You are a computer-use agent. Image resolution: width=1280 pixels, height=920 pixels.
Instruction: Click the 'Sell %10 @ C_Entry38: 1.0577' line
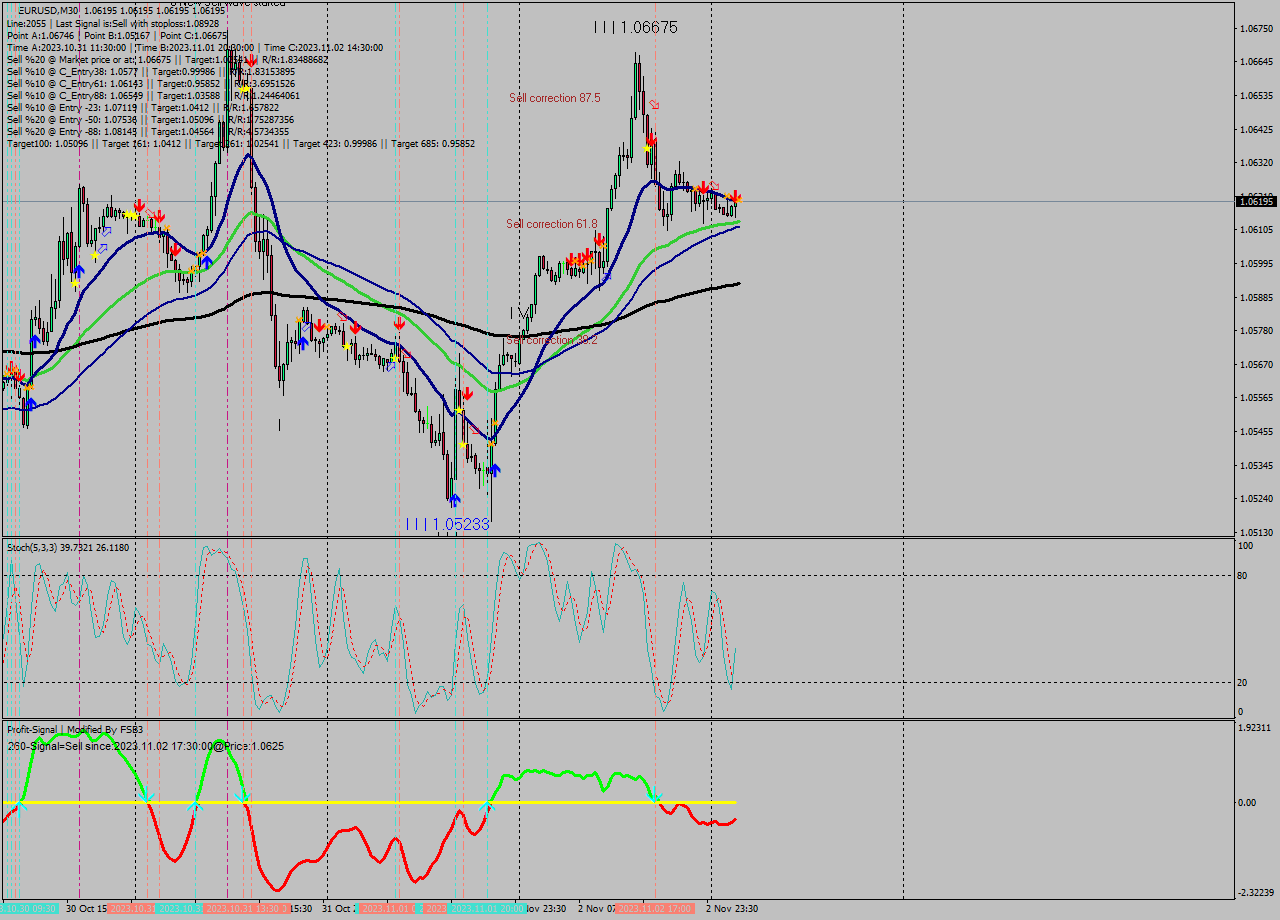coord(151,71)
